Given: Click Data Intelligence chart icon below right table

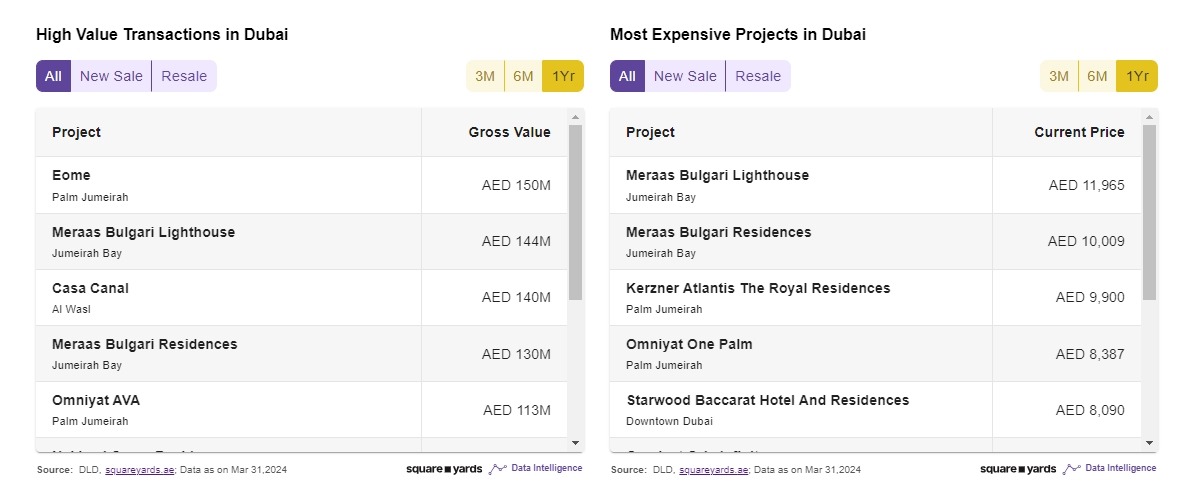Looking at the screenshot, I should pyautogui.click(x=1071, y=468).
